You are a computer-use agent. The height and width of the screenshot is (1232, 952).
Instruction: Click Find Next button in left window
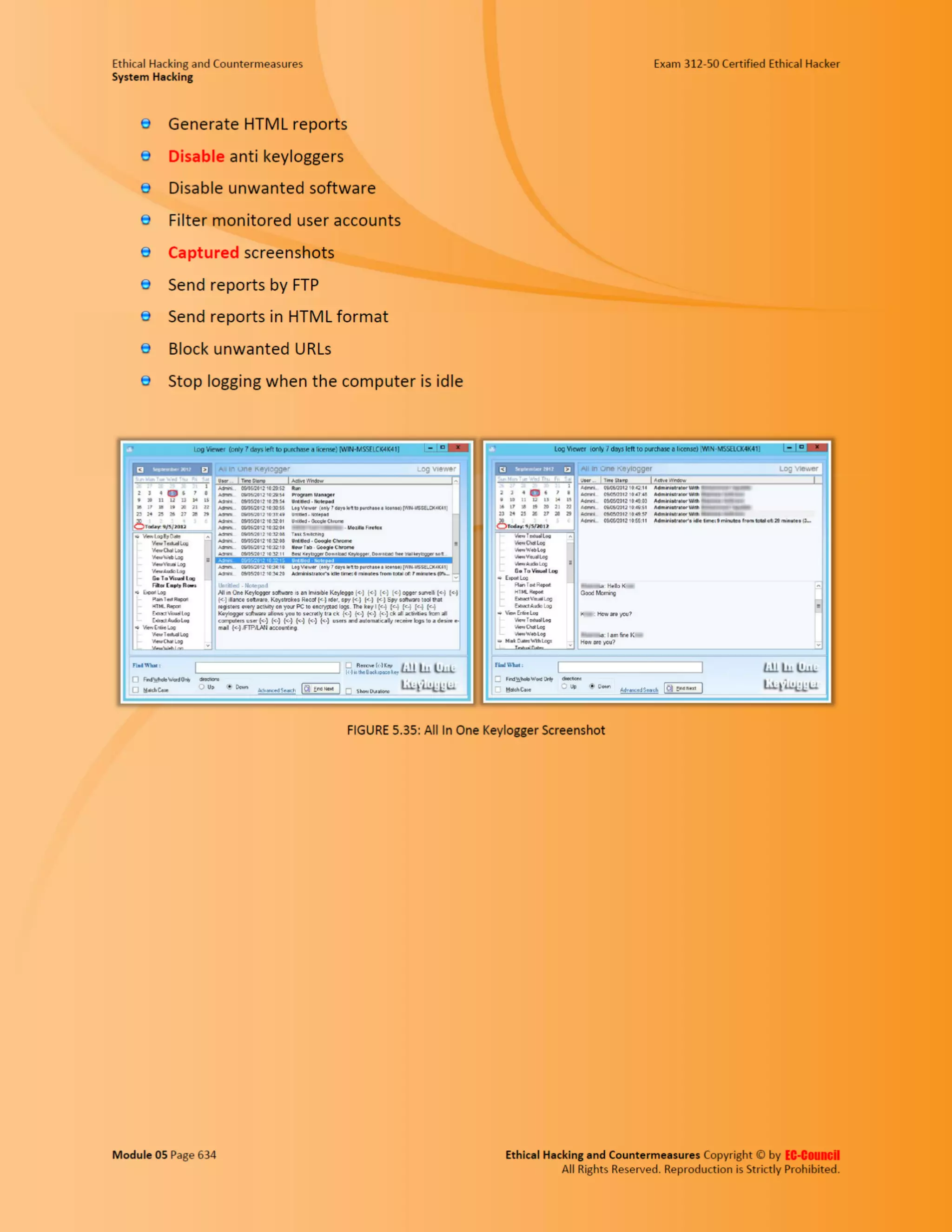pyautogui.click(x=320, y=689)
